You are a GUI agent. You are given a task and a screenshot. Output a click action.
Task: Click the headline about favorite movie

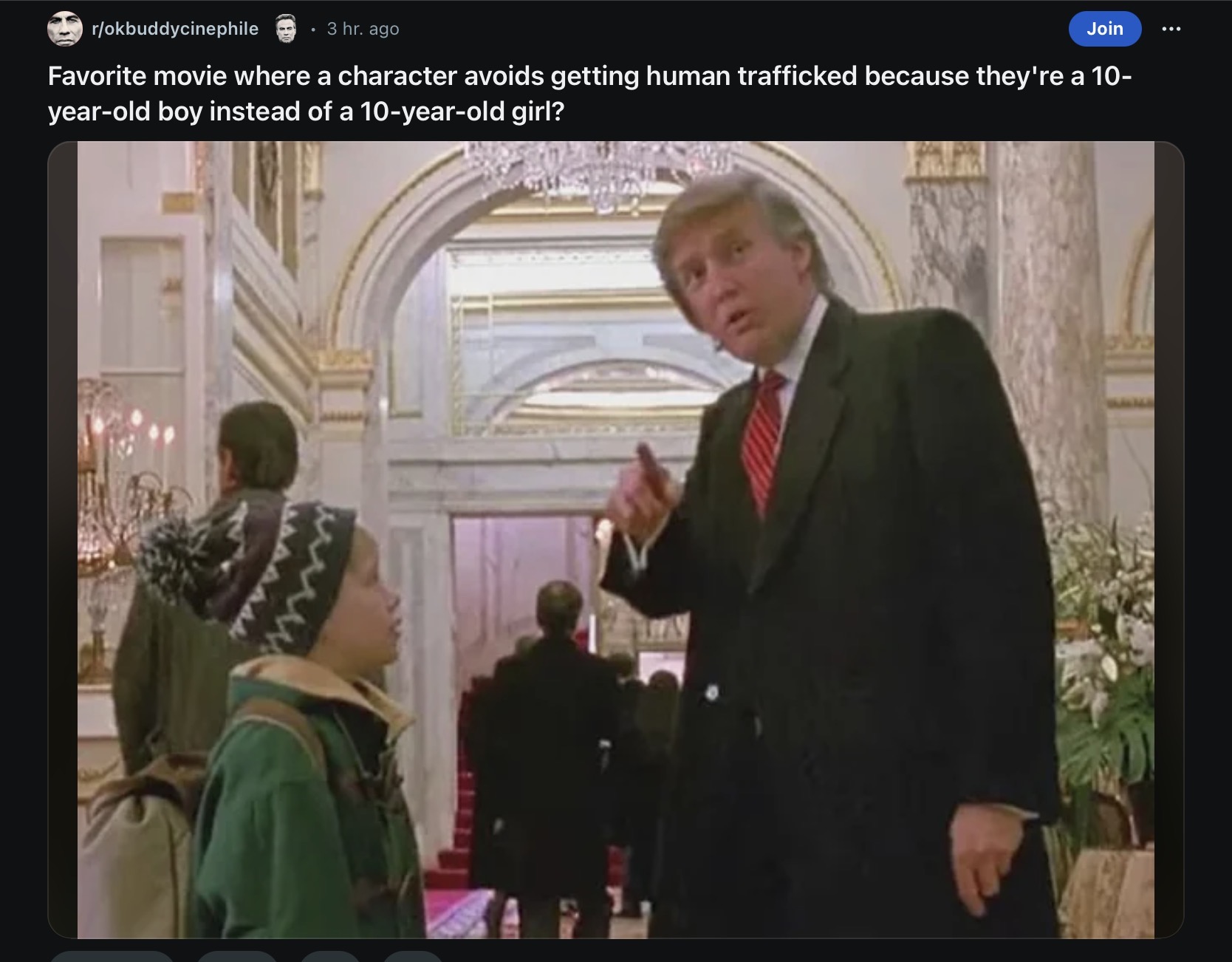coord(589,93)
